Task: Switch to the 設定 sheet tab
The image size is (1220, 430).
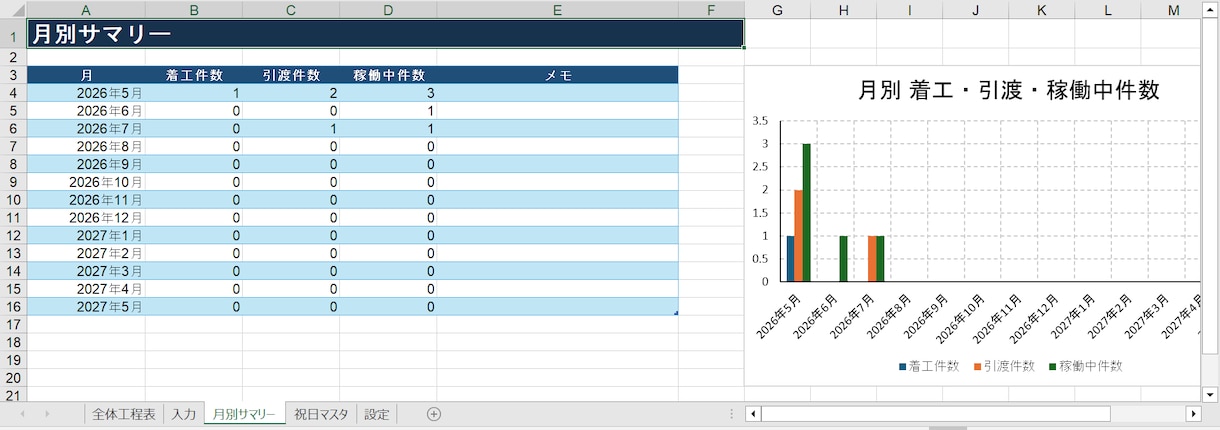Action: [377, 414]
